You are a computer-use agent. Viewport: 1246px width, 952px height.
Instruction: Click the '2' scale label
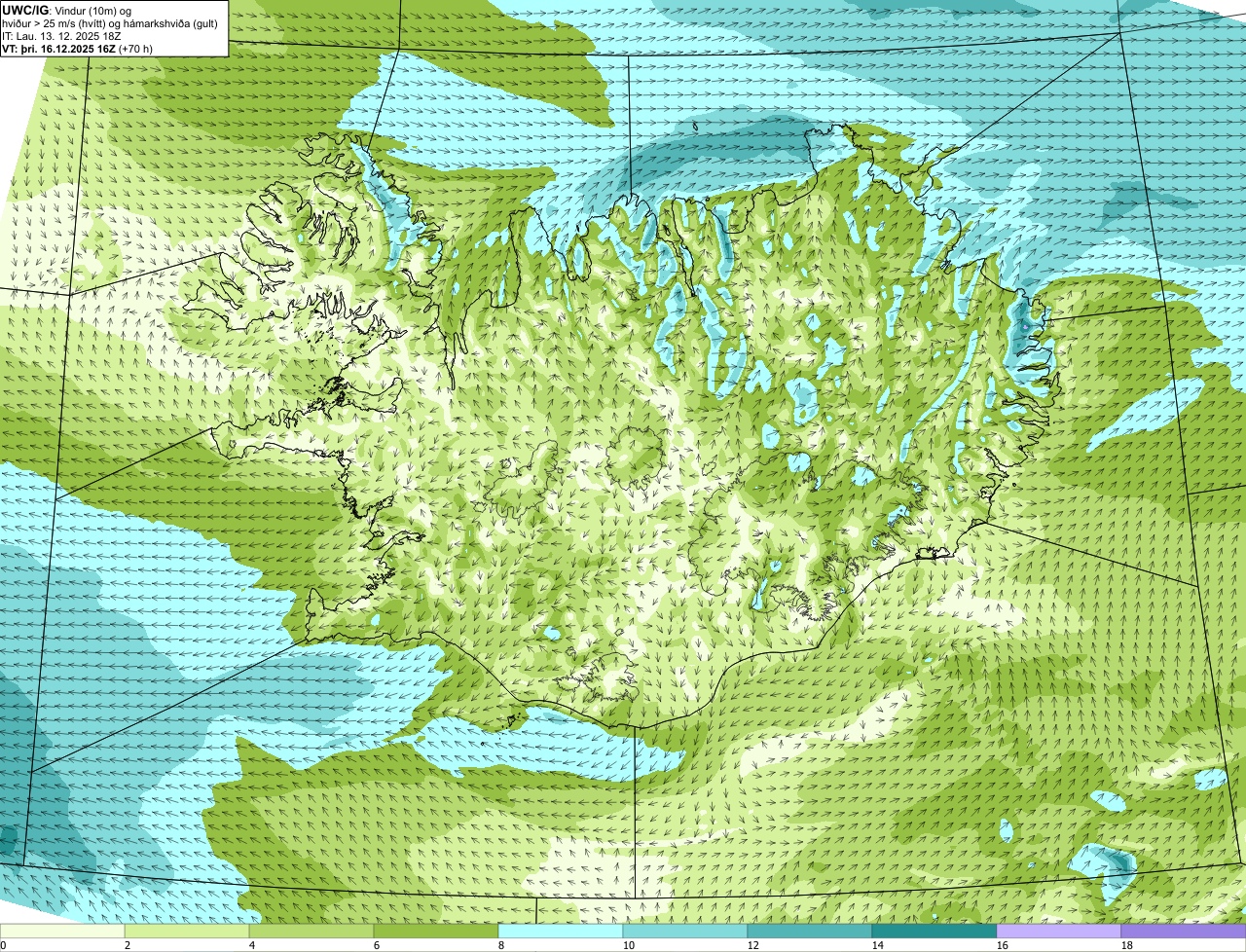point(128,945)
